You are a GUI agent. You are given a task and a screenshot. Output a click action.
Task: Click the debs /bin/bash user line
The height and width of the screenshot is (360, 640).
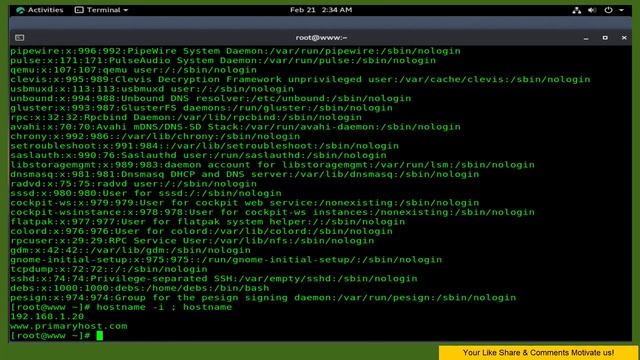[x=140, y=288]
